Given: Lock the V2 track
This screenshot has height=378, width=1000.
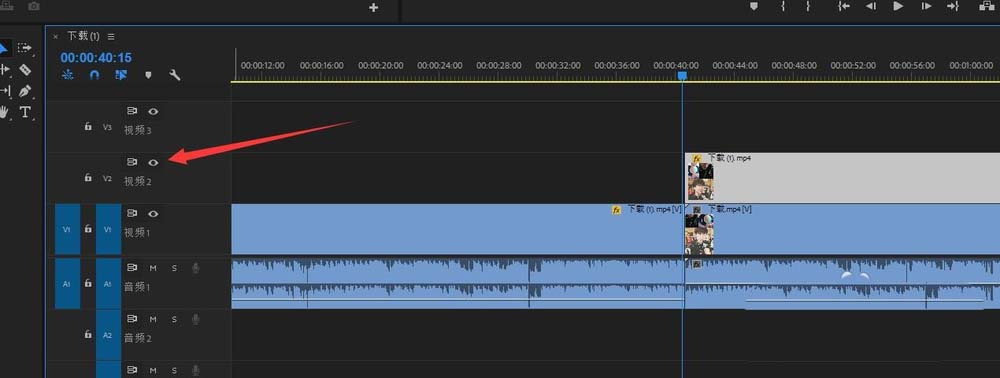Looking at the screenshot, I should (88, 178).
